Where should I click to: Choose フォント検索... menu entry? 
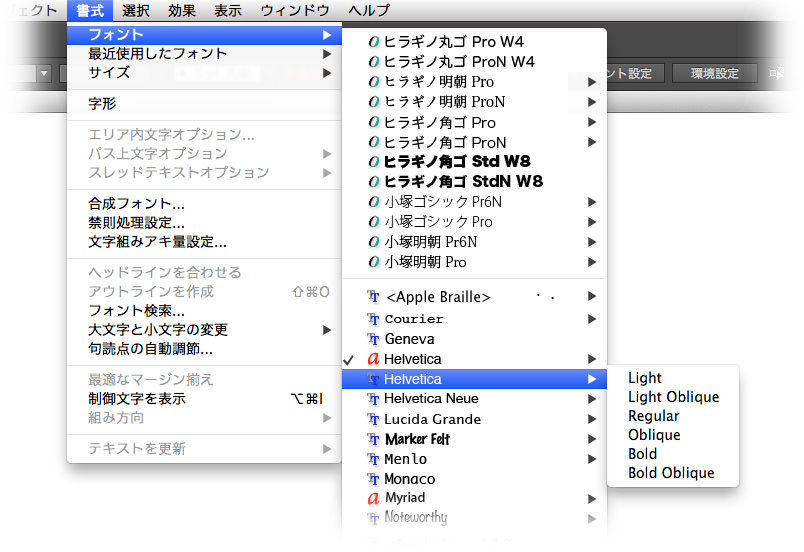[205, 310]
